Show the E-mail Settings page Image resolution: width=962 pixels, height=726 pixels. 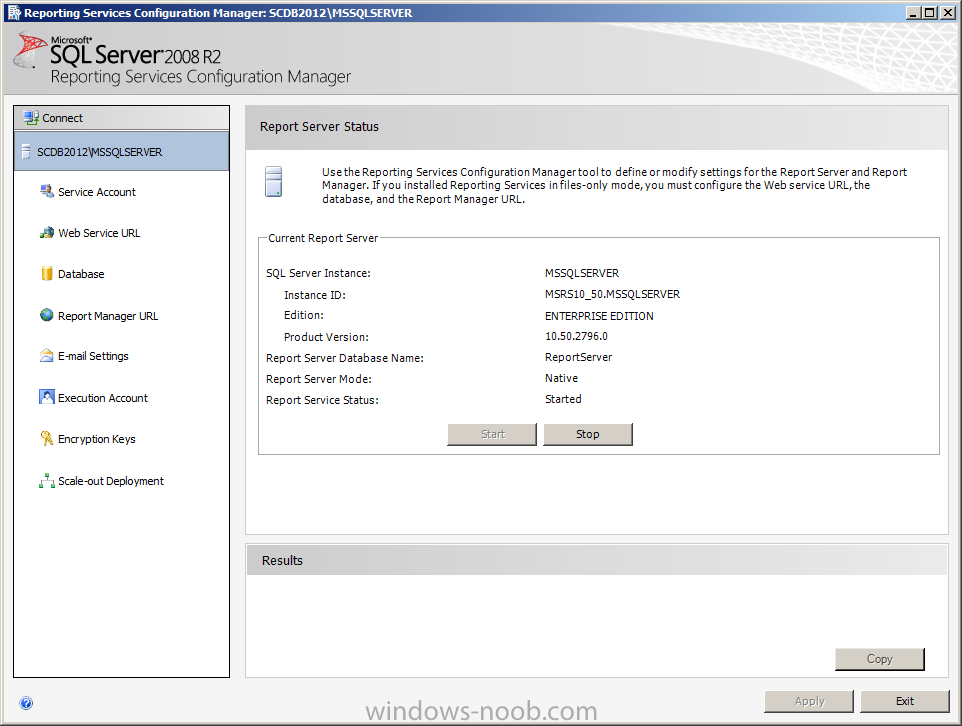pos(93,356)
